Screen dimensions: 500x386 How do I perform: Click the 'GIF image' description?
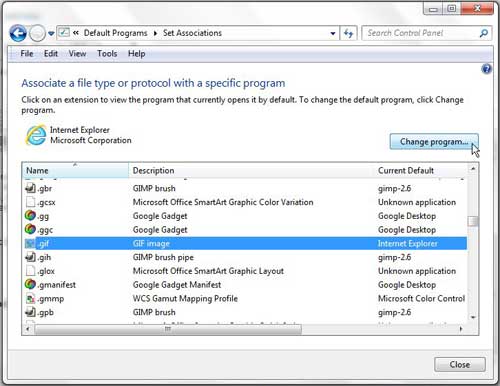point(151,244)
